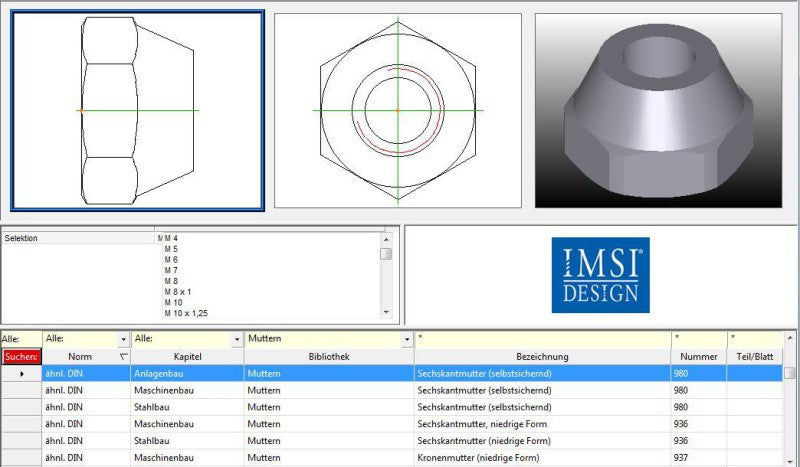The height and width of the screenshot is (467, 800).
Task: Click the Alle: filter cell in the first filter column
Action: point(21,339)
